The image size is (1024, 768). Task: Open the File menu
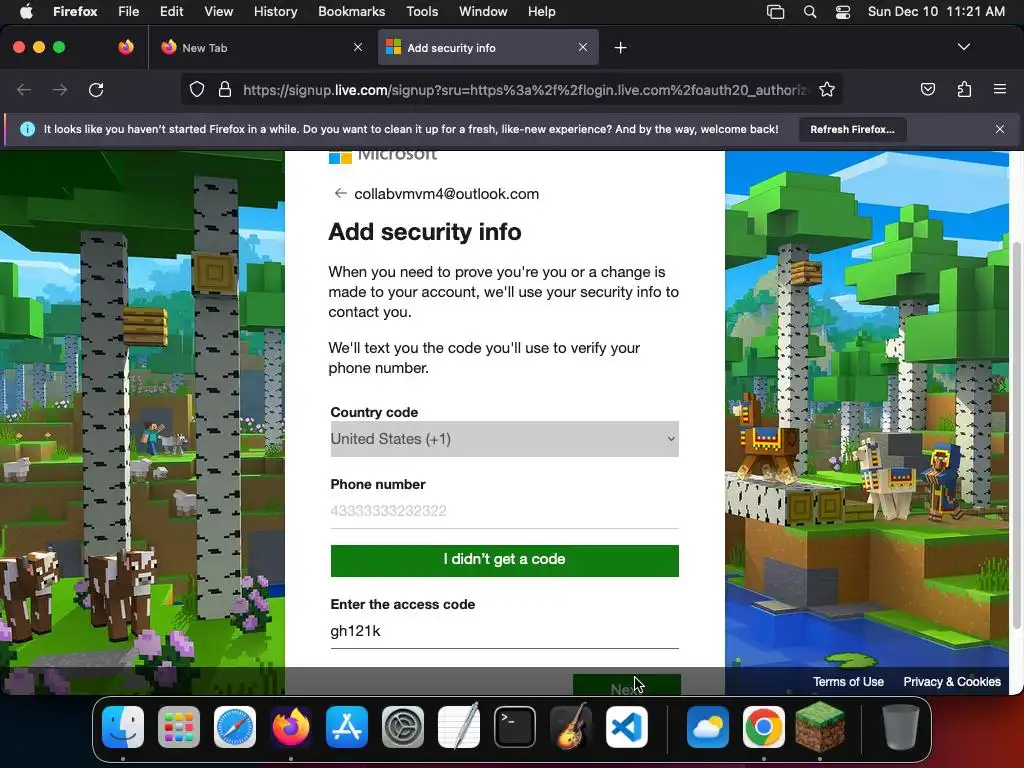[129, 12]
